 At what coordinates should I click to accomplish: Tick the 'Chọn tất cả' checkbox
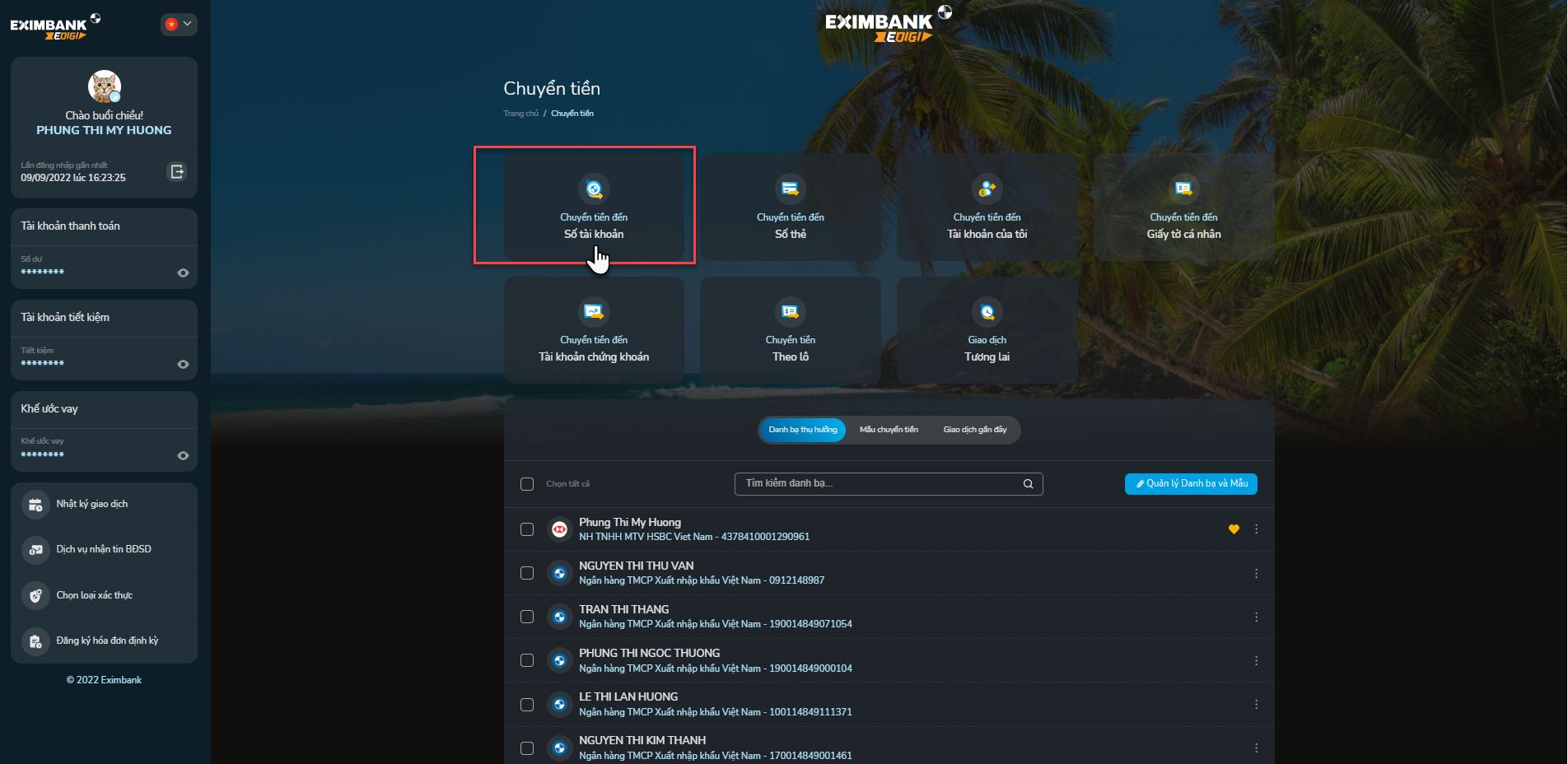pyautogui.click(x=527, y=484)
